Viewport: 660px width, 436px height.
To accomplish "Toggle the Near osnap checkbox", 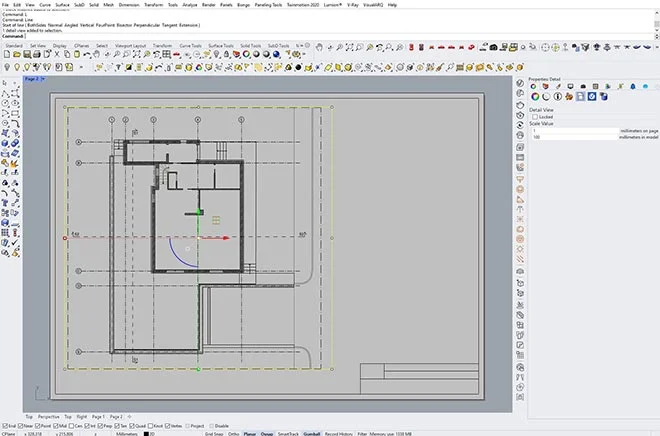I will pyautogui.click(x=20, y=426).
